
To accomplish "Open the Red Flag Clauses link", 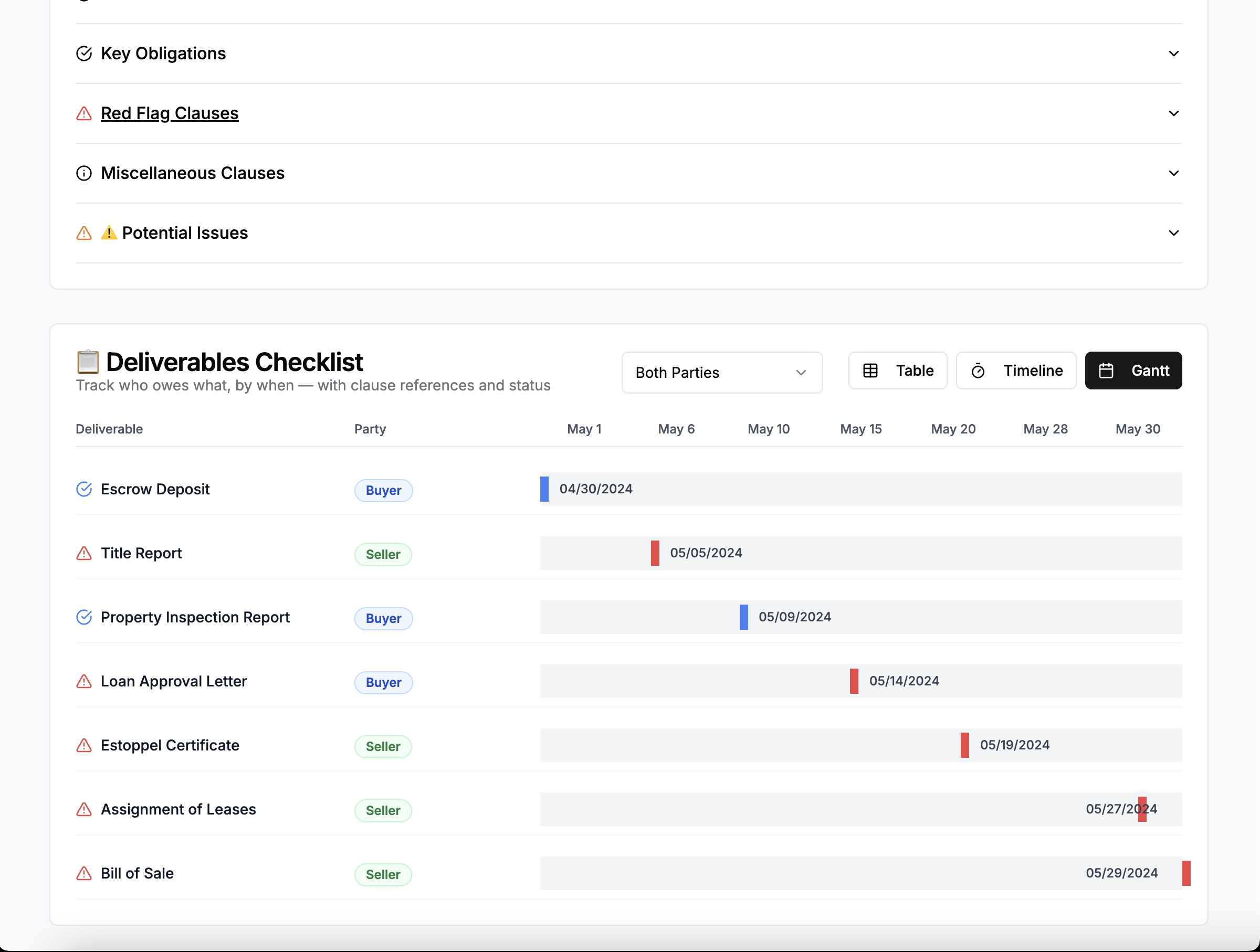I will tap(169, 113).
